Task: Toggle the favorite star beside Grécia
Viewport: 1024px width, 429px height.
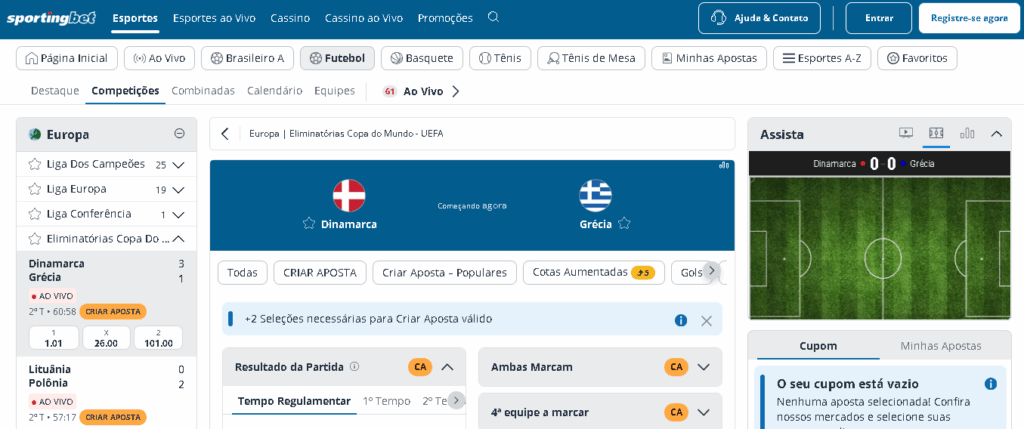Action: 624,223
